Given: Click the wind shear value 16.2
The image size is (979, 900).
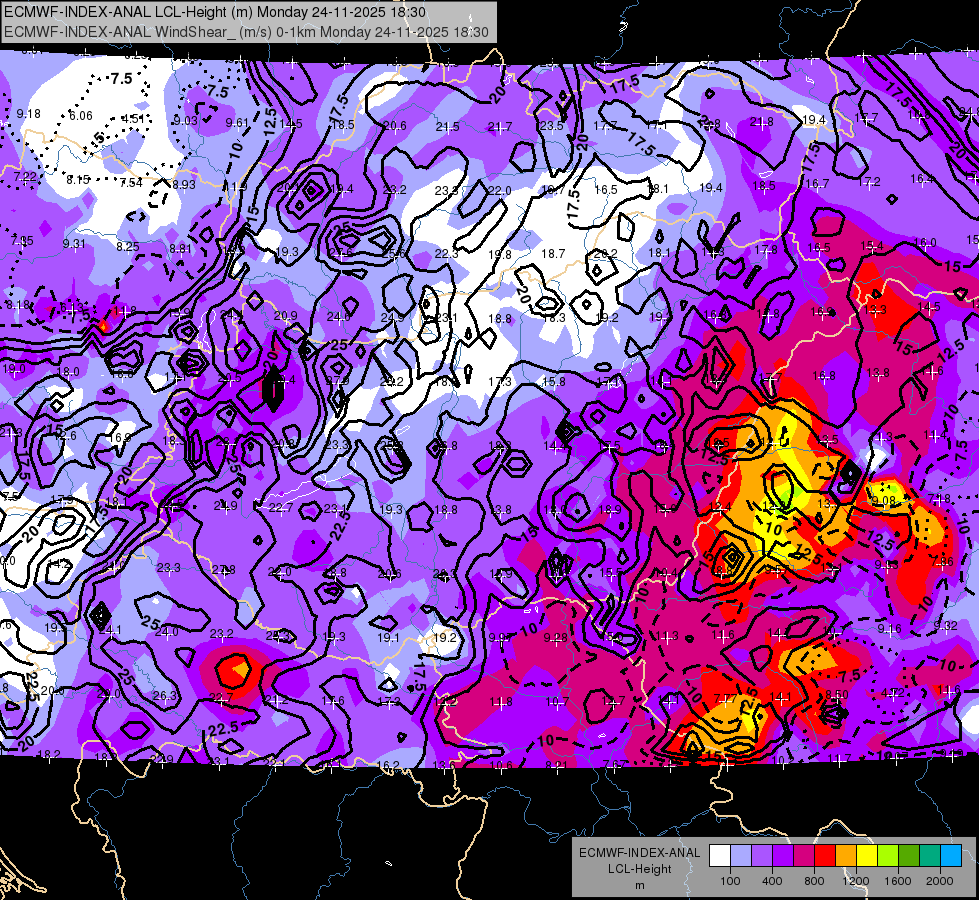Looking at the screenshot, I should tap(387, 764).
